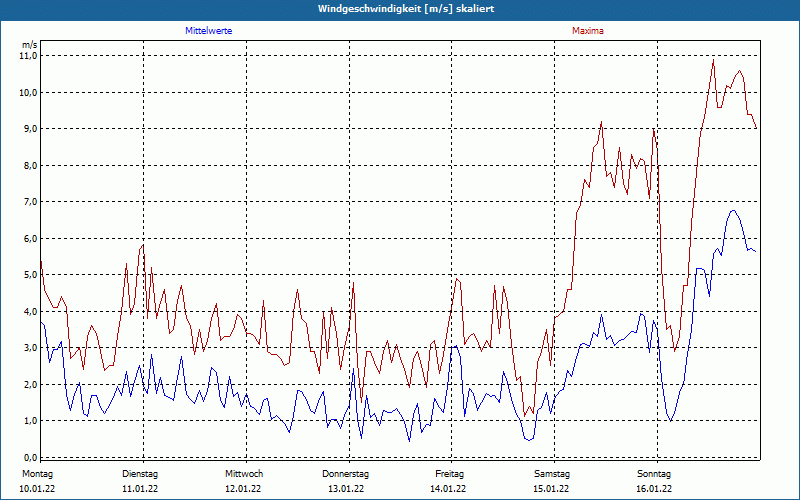The width and height of the screenshot is (800, 500).
Task: Click the 9,0 y-axis value
Action: pos(30,129)
